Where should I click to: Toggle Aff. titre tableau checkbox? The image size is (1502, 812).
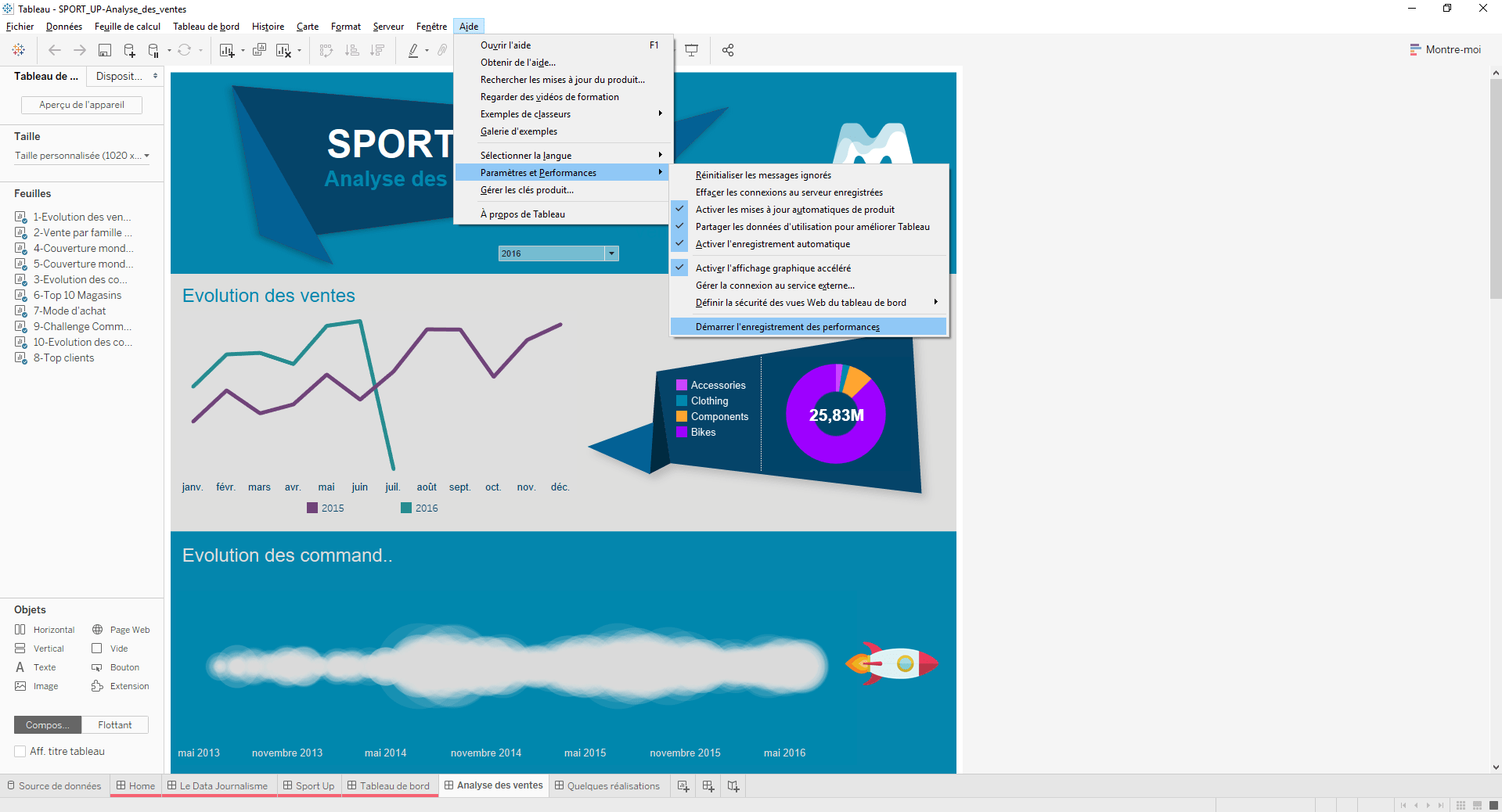(20, 751)
